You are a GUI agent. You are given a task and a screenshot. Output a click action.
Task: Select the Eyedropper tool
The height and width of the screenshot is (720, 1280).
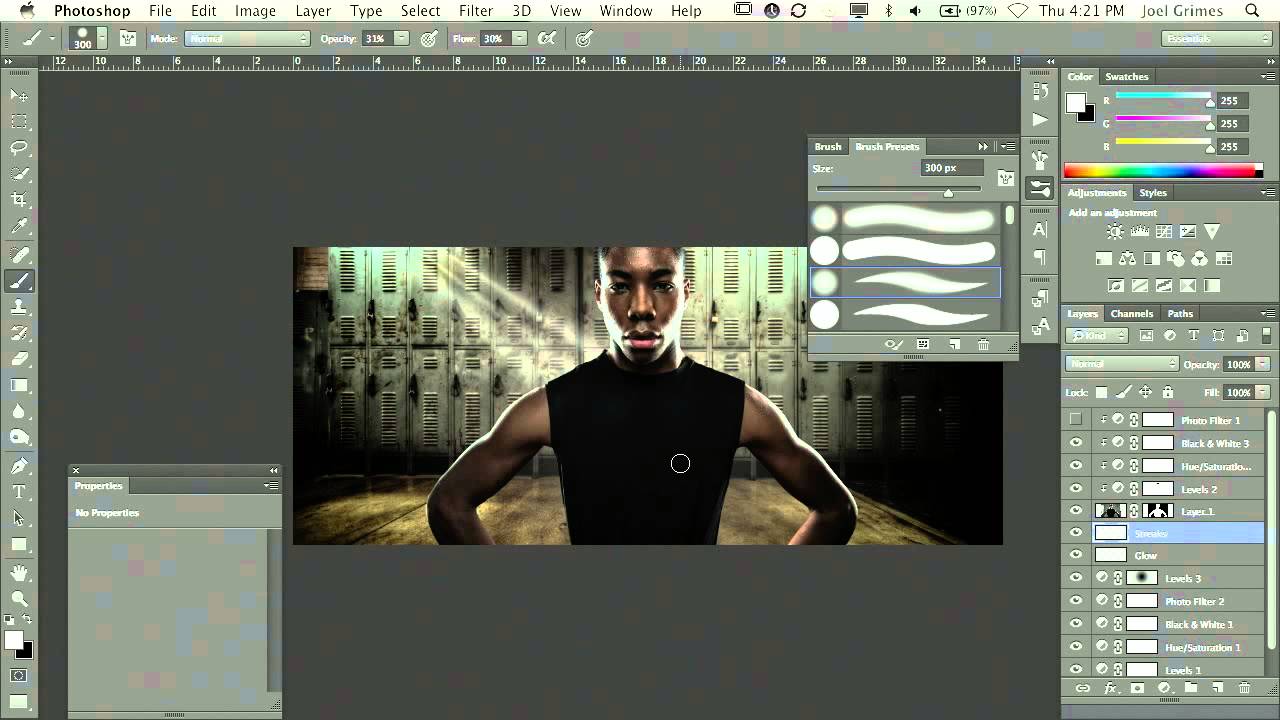19,227
